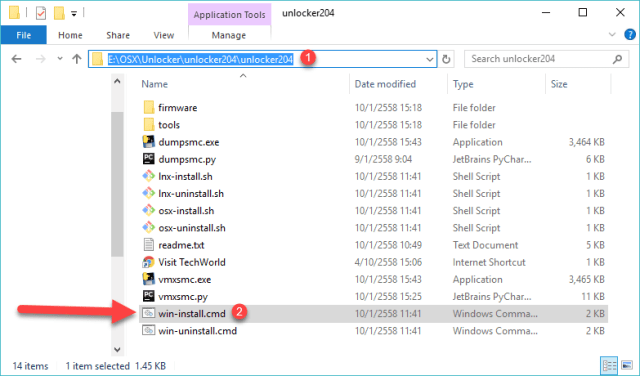Click the Visit TechWorld shortcut icon
Viewport: 640px width, 376px height.
tap(149, 262)
